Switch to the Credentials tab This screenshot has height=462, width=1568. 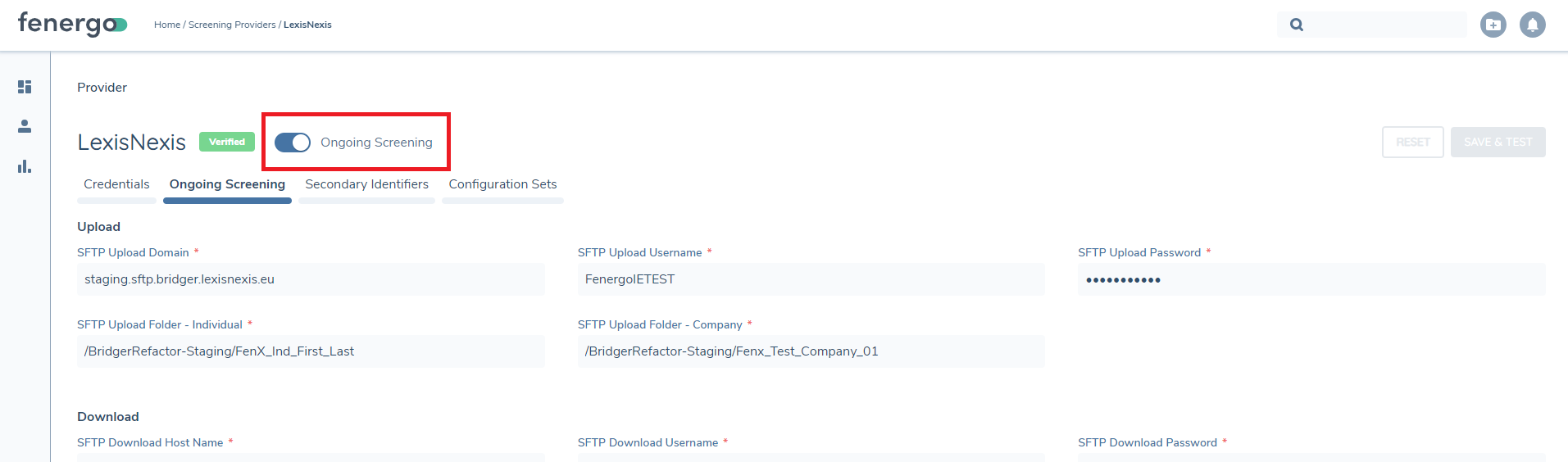pyautogui.click(x=116, y=184)
